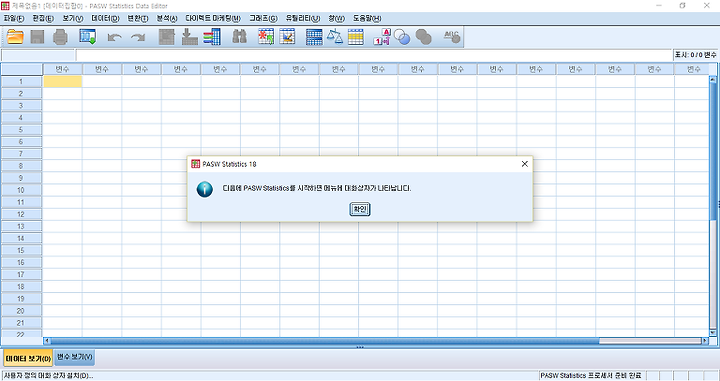Click the horizontal scrollbar thumb
The height and width of the screenshot is (381, 720).
pyautogui.click(x=325, y=341)
